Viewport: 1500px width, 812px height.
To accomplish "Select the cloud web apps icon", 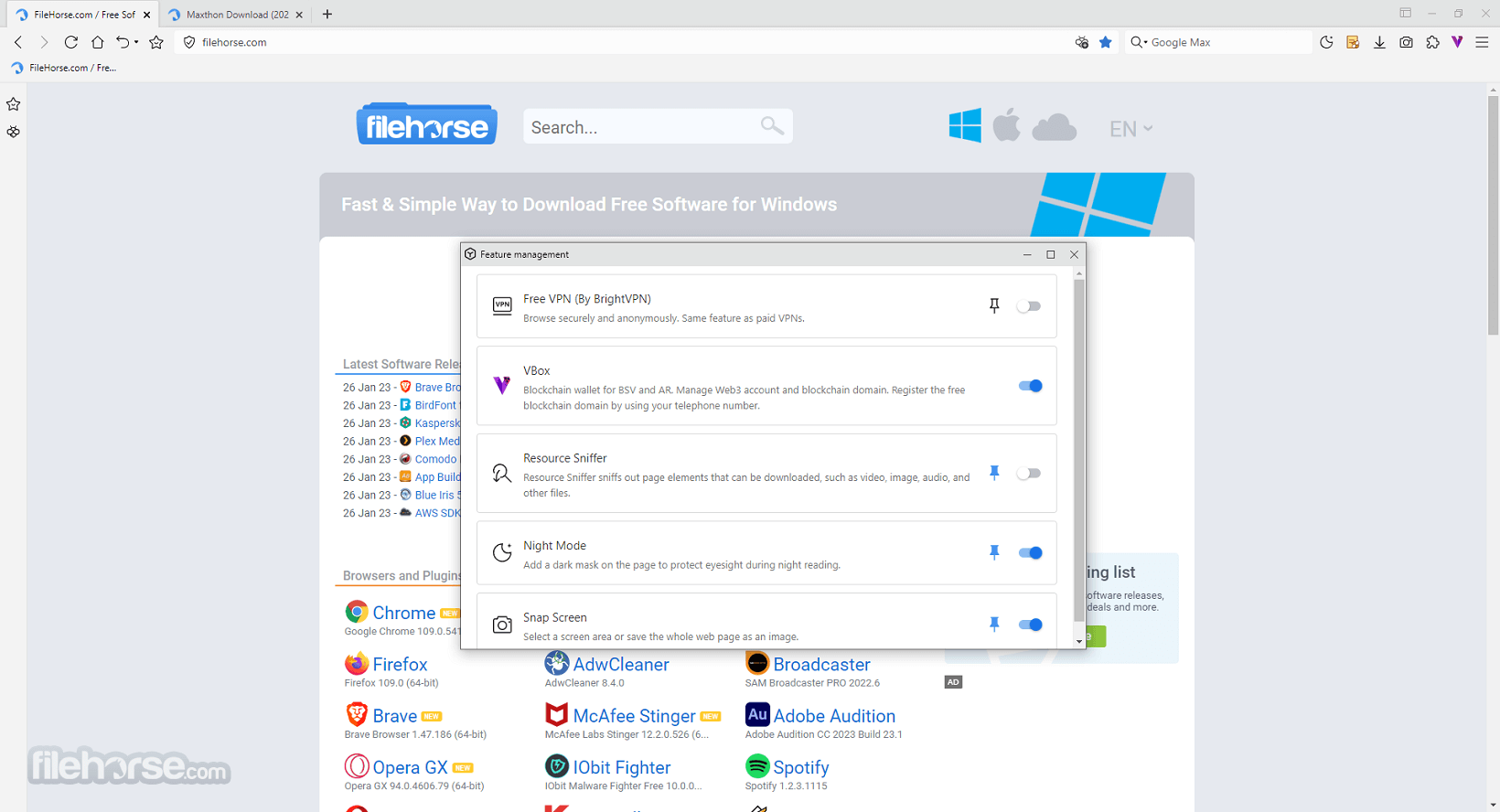I will (1055, 127).
